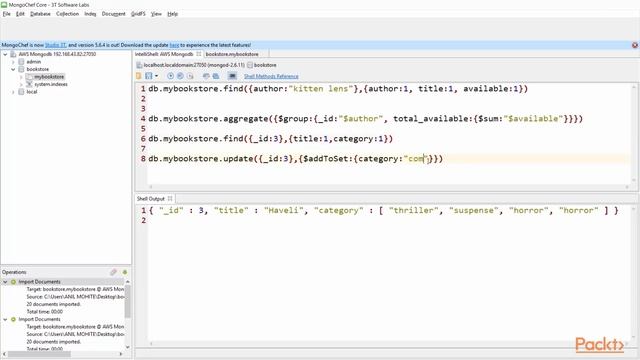640x360 pixels.
Task: Open the Database menu
Action: (40, 14)
